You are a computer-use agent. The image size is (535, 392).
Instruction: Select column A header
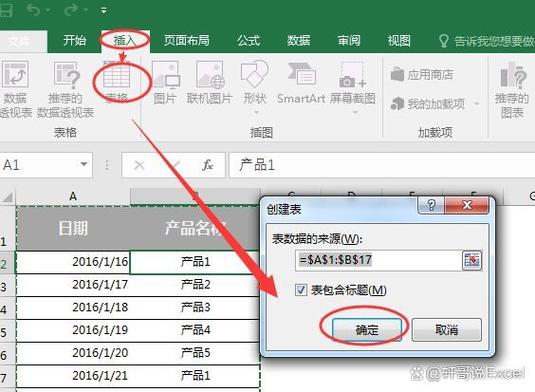(73, 197)
